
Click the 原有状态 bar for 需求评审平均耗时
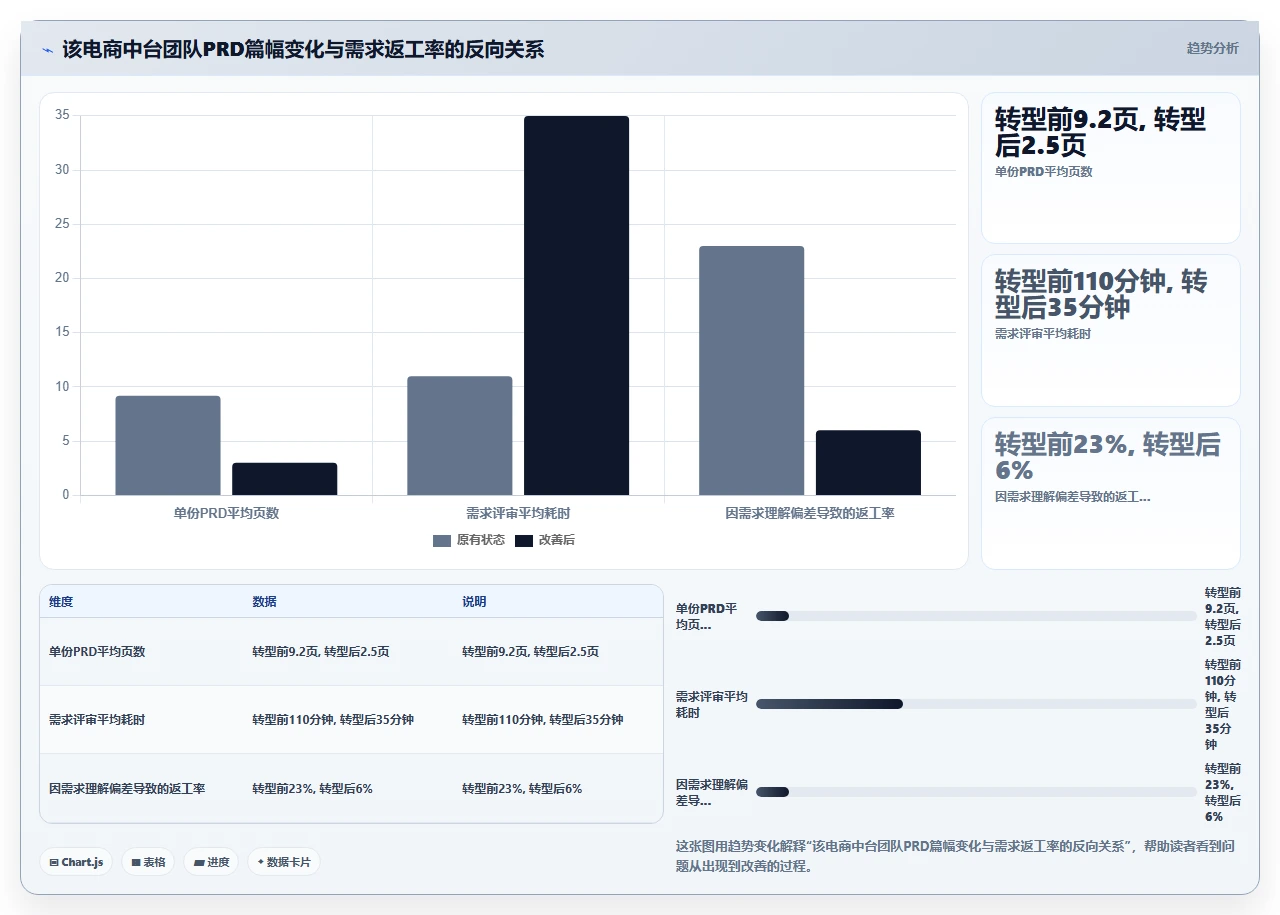pyautogui.click(x=460, y=436)
